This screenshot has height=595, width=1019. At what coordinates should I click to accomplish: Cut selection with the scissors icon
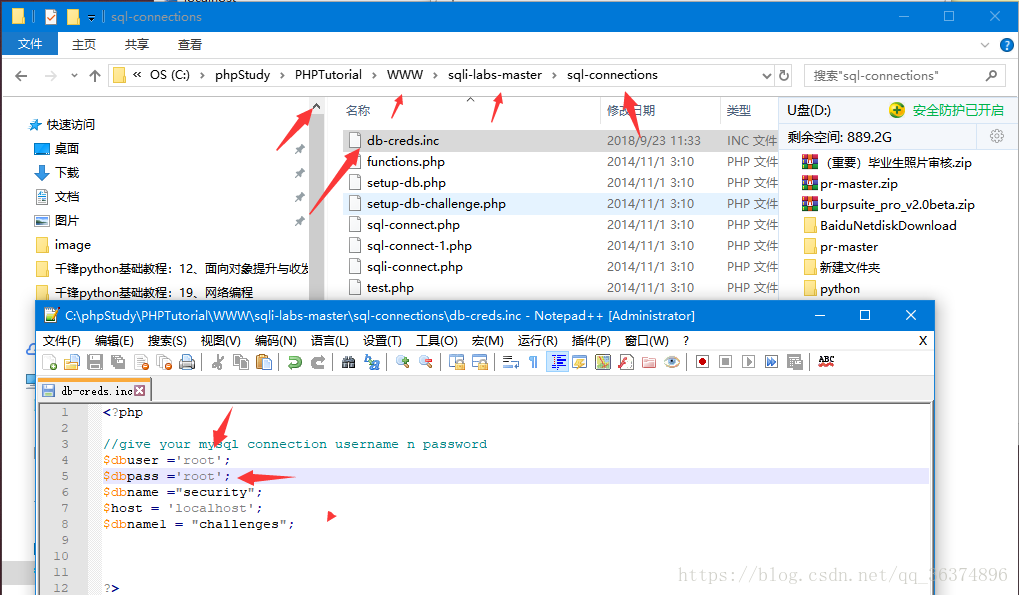[218, 362]
